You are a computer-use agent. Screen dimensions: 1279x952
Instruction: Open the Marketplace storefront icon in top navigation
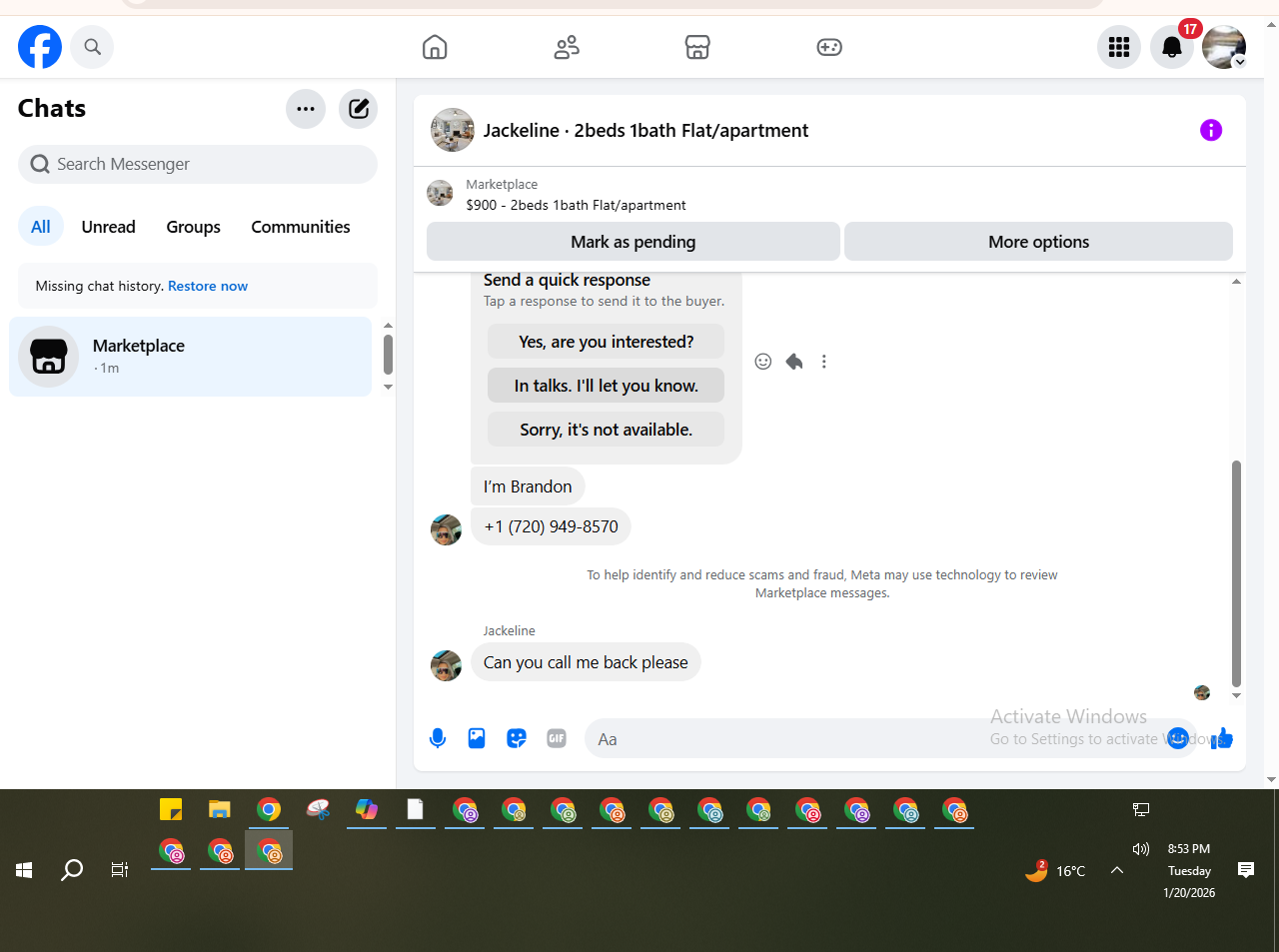(x=697, y=47)
